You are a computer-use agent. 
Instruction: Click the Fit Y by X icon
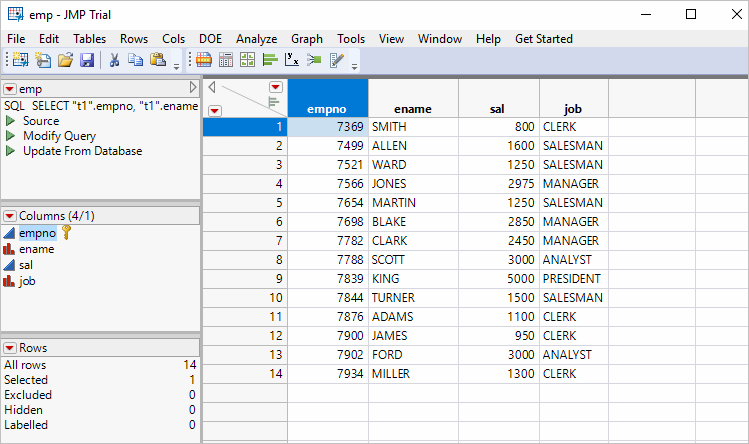(292, 60)
